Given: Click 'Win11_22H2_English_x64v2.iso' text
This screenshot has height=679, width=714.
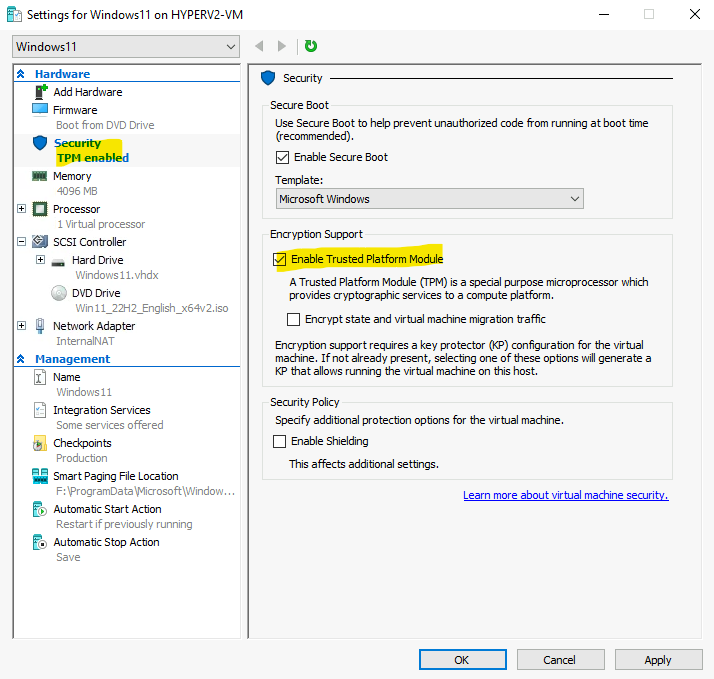Looking at the screenshot, I should [152, 308].
